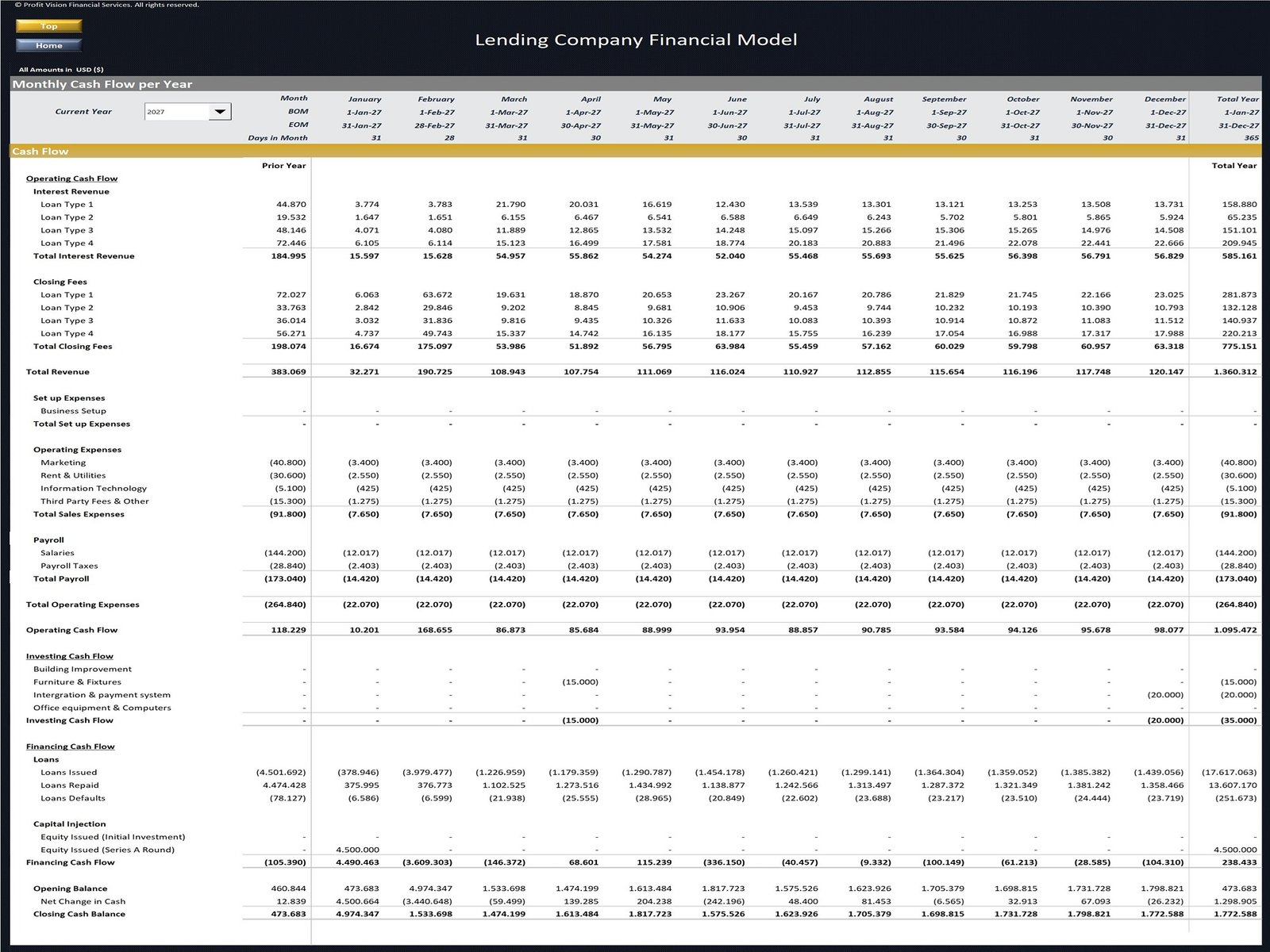Select the 2027 year value field

176,112
